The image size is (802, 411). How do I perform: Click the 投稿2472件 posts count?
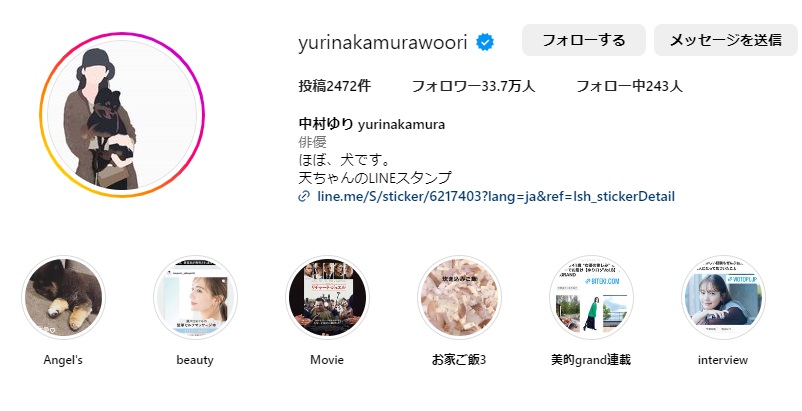(335, 86)
